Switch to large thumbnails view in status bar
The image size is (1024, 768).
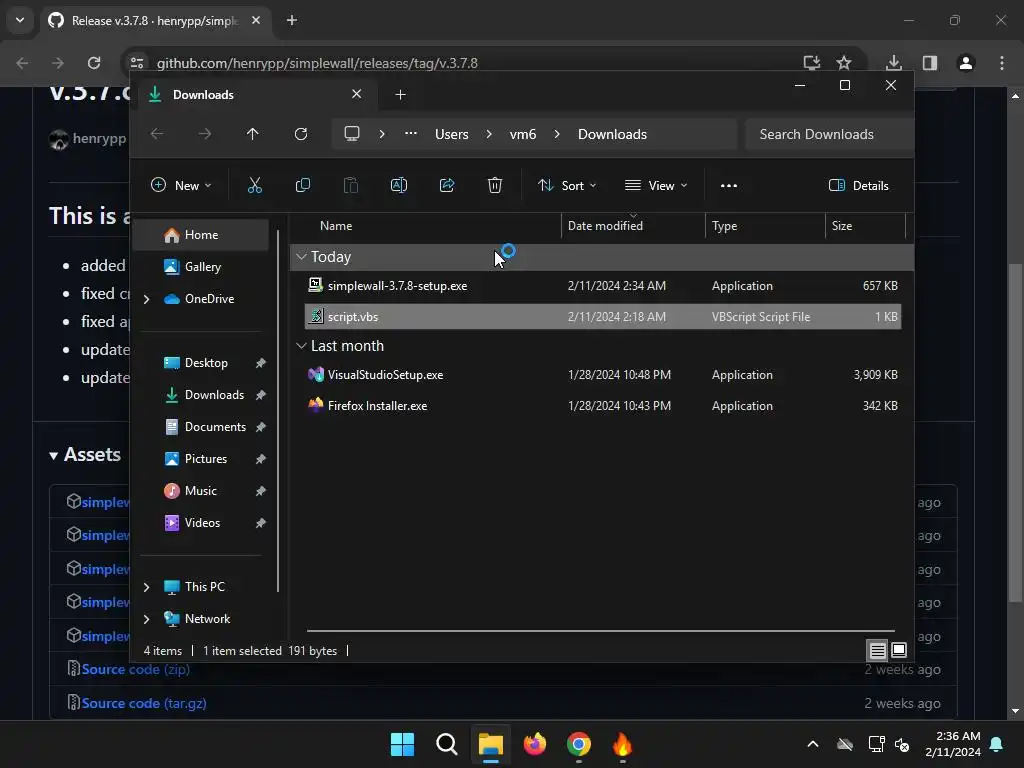(899, 650)
